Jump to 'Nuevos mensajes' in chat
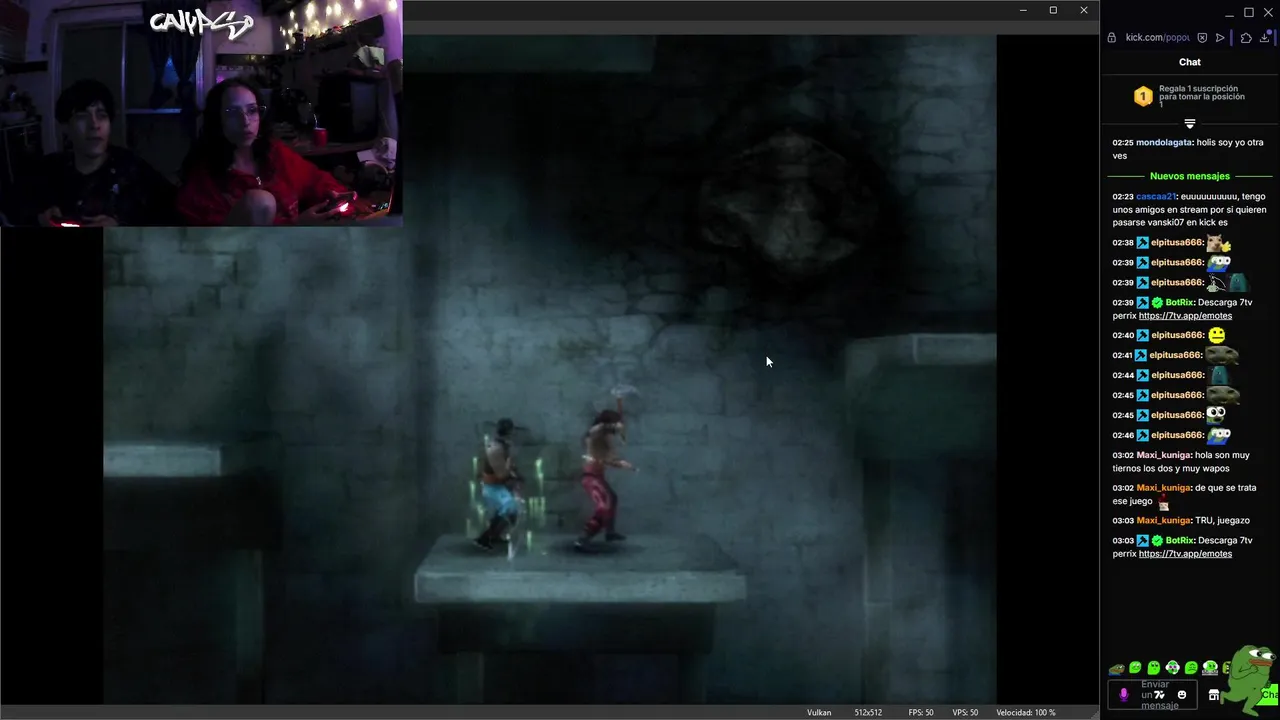The width and height of the screenshot is (1280, 720). pyautogui.click(x=1190, y=176)
